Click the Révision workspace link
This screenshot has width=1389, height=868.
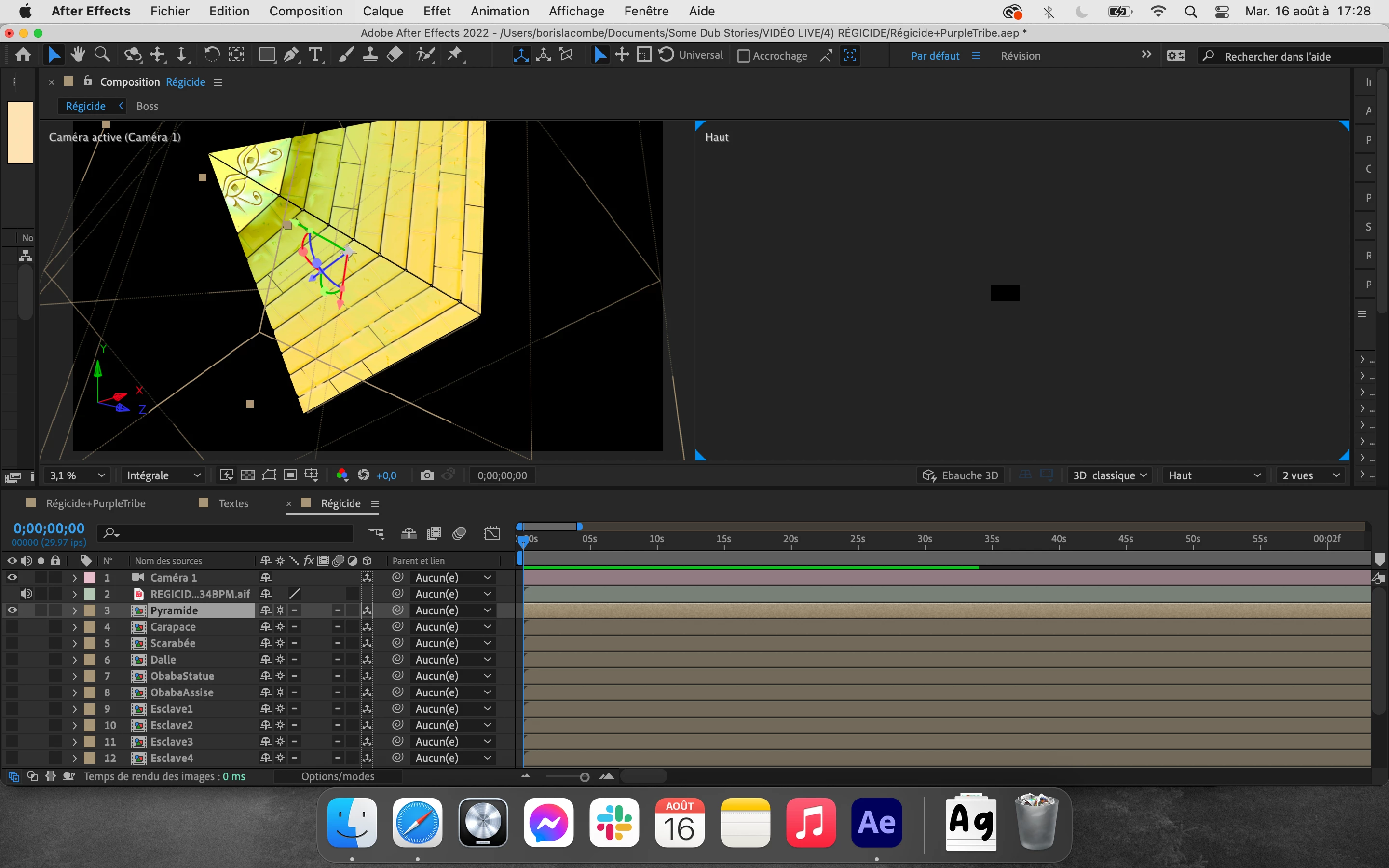1020,56
